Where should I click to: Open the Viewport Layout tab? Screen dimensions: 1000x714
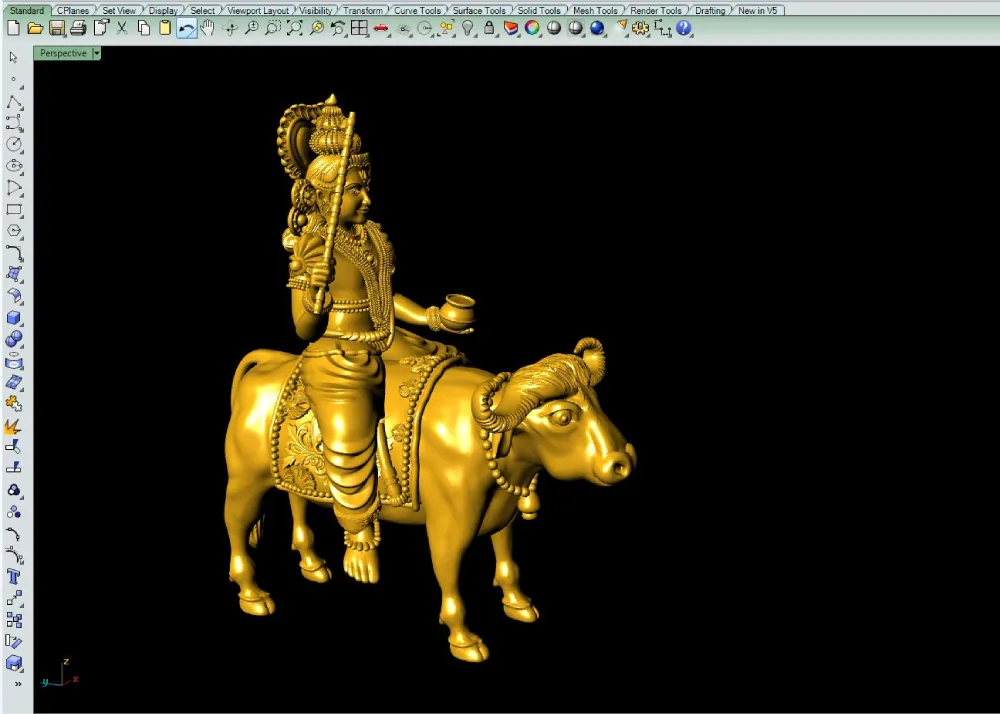point(258,10)
